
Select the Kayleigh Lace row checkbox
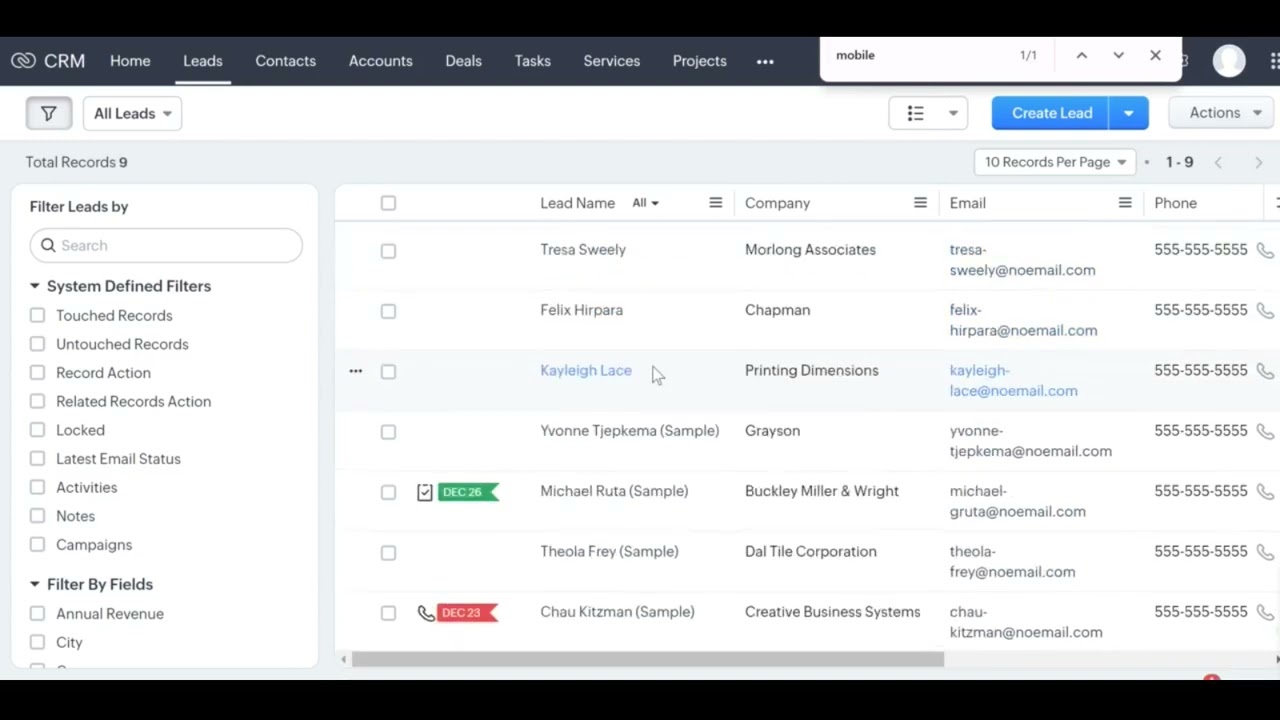tap(388, 371)
